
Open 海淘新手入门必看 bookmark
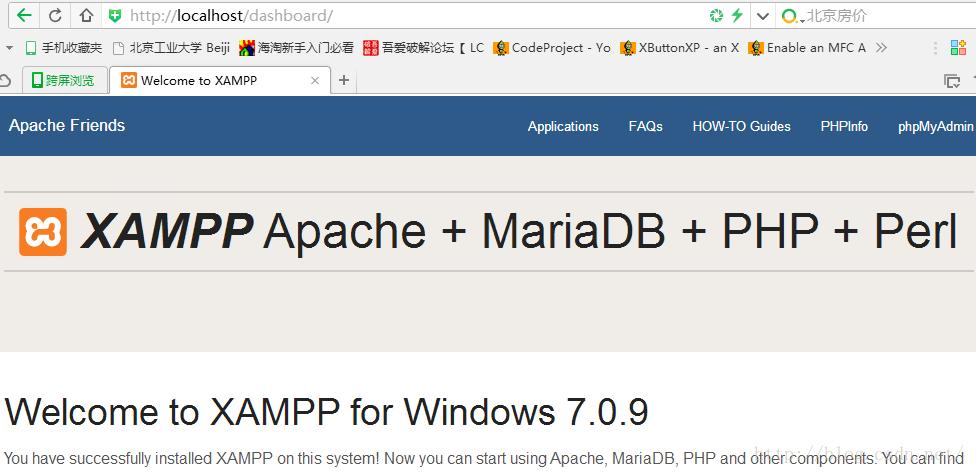(296, 47)
